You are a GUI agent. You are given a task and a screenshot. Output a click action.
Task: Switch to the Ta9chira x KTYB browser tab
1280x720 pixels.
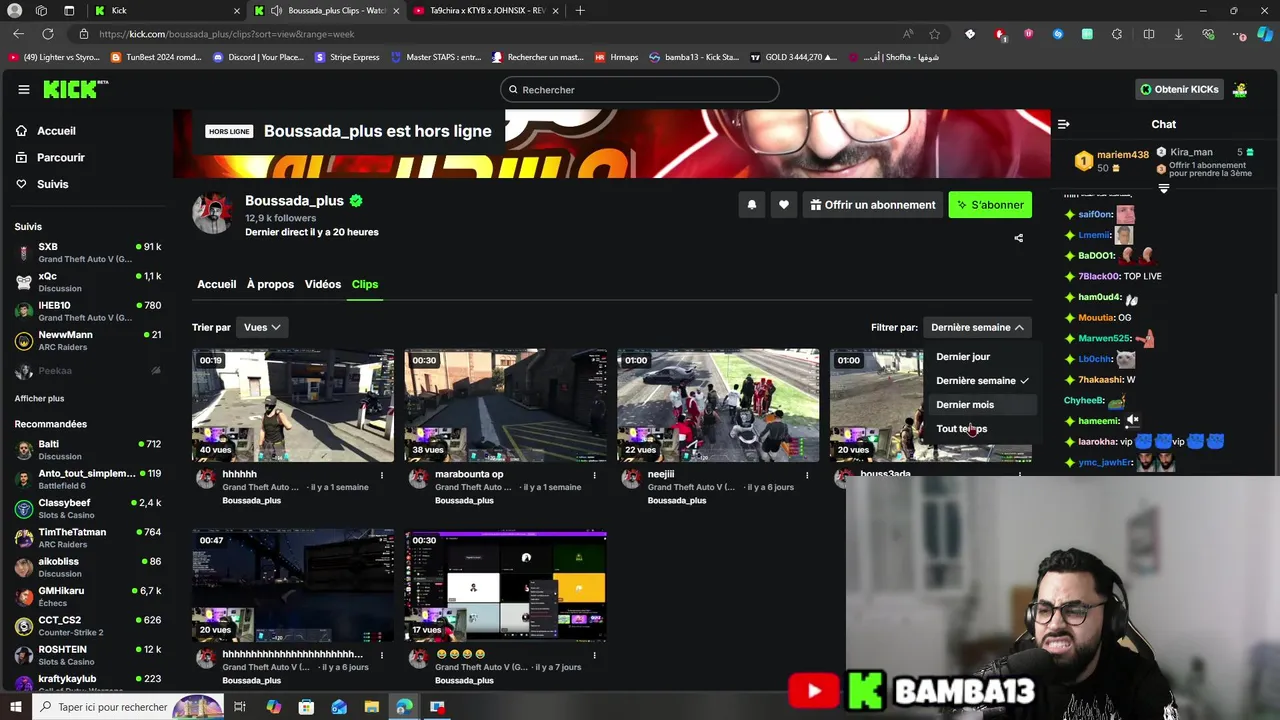[x=485, y=10]
